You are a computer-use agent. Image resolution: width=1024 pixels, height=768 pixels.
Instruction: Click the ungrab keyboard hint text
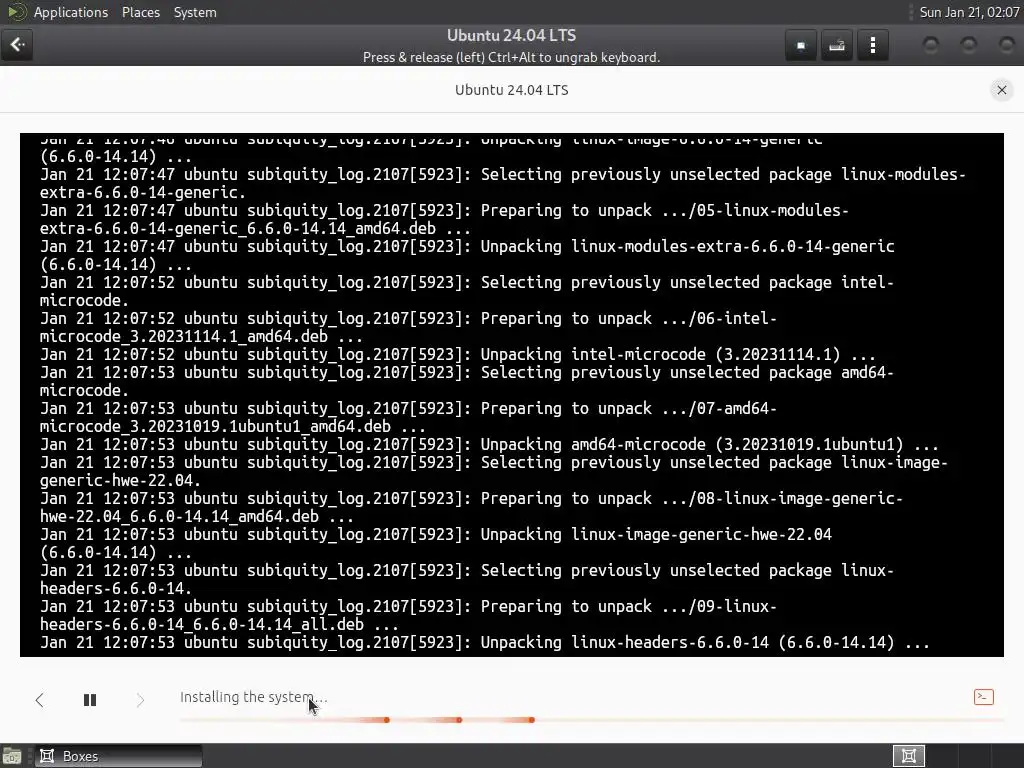(511, 57)
